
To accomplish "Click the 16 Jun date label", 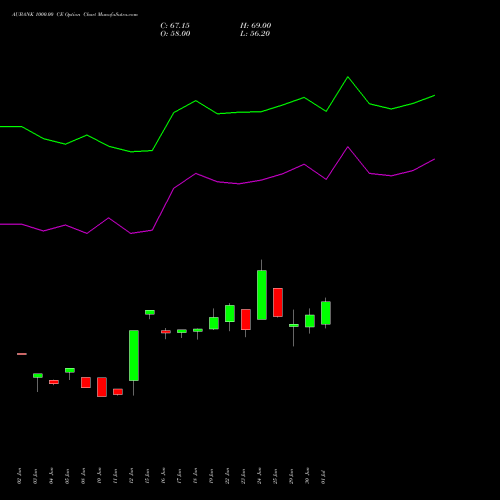I will (x=163, y=476).
